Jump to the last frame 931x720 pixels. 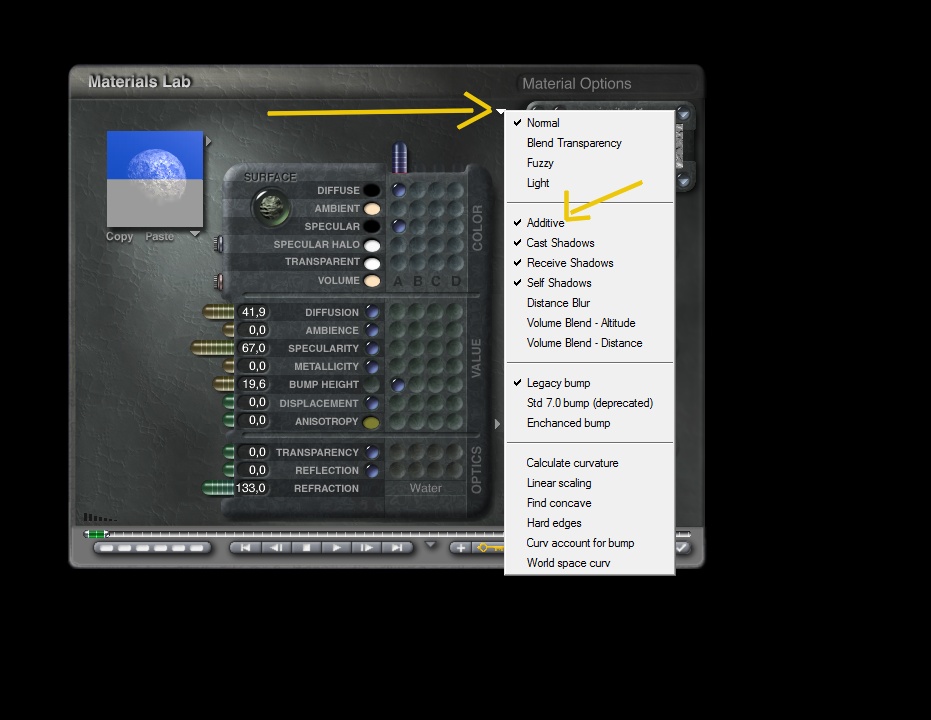click(397, 548)
